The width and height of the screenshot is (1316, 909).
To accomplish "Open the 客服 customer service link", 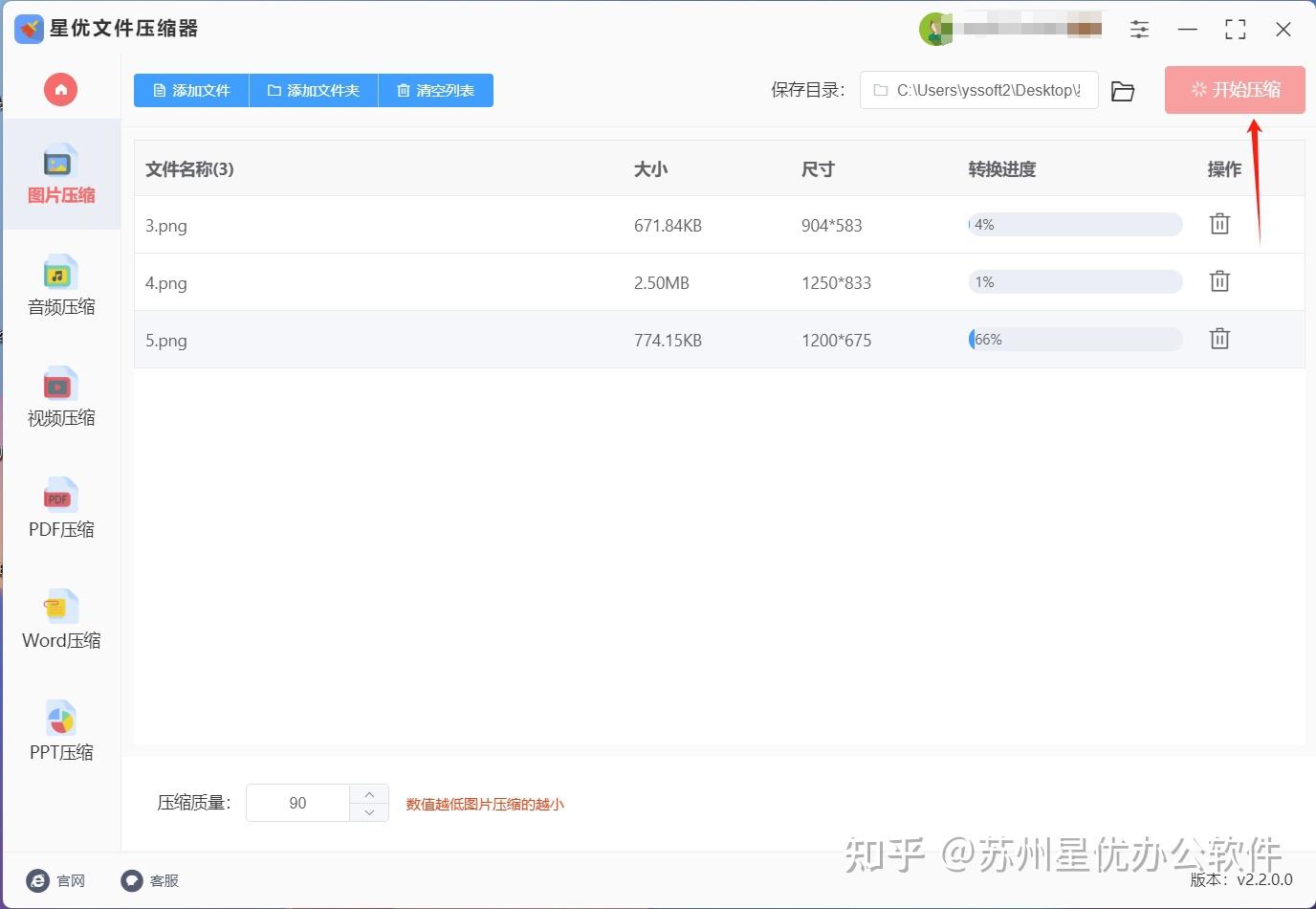I will tap(150, 880).
